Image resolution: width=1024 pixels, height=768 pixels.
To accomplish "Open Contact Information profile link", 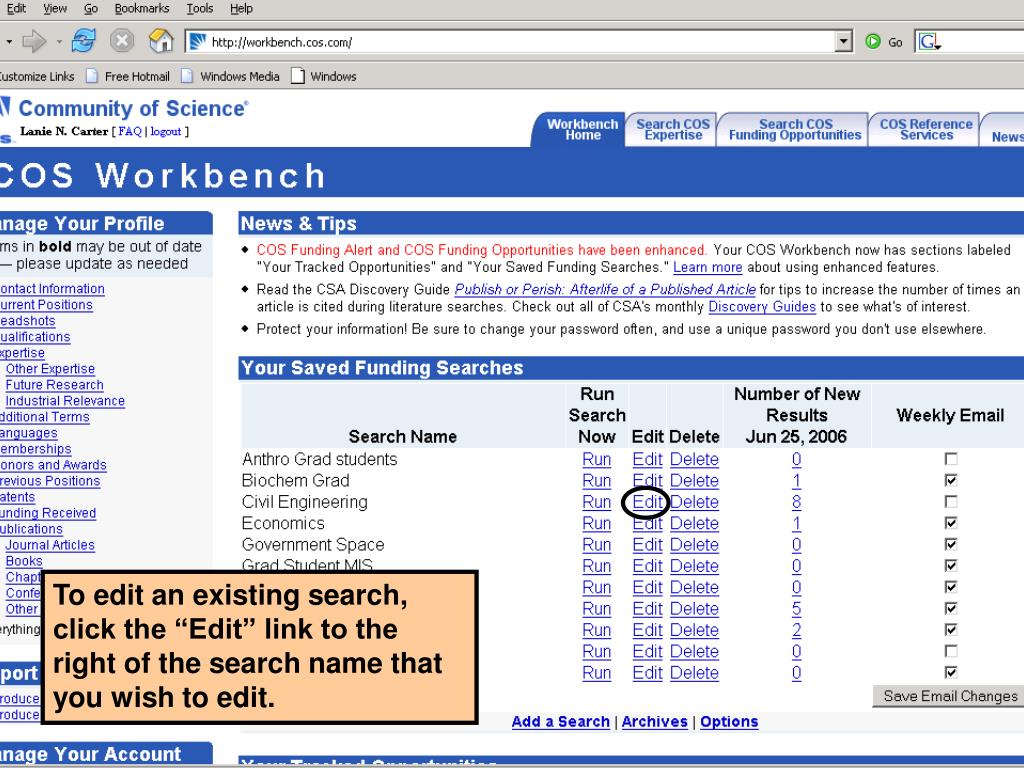I will click(x=52, y=289).
